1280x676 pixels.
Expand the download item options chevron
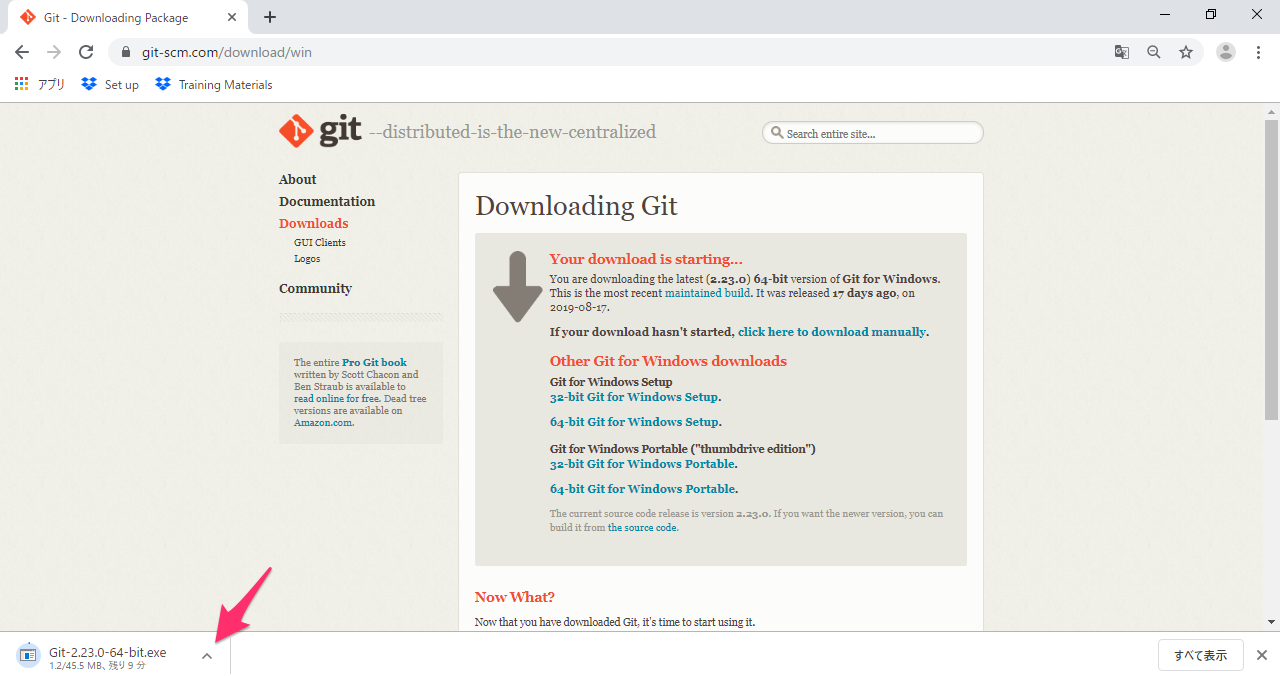207,656
